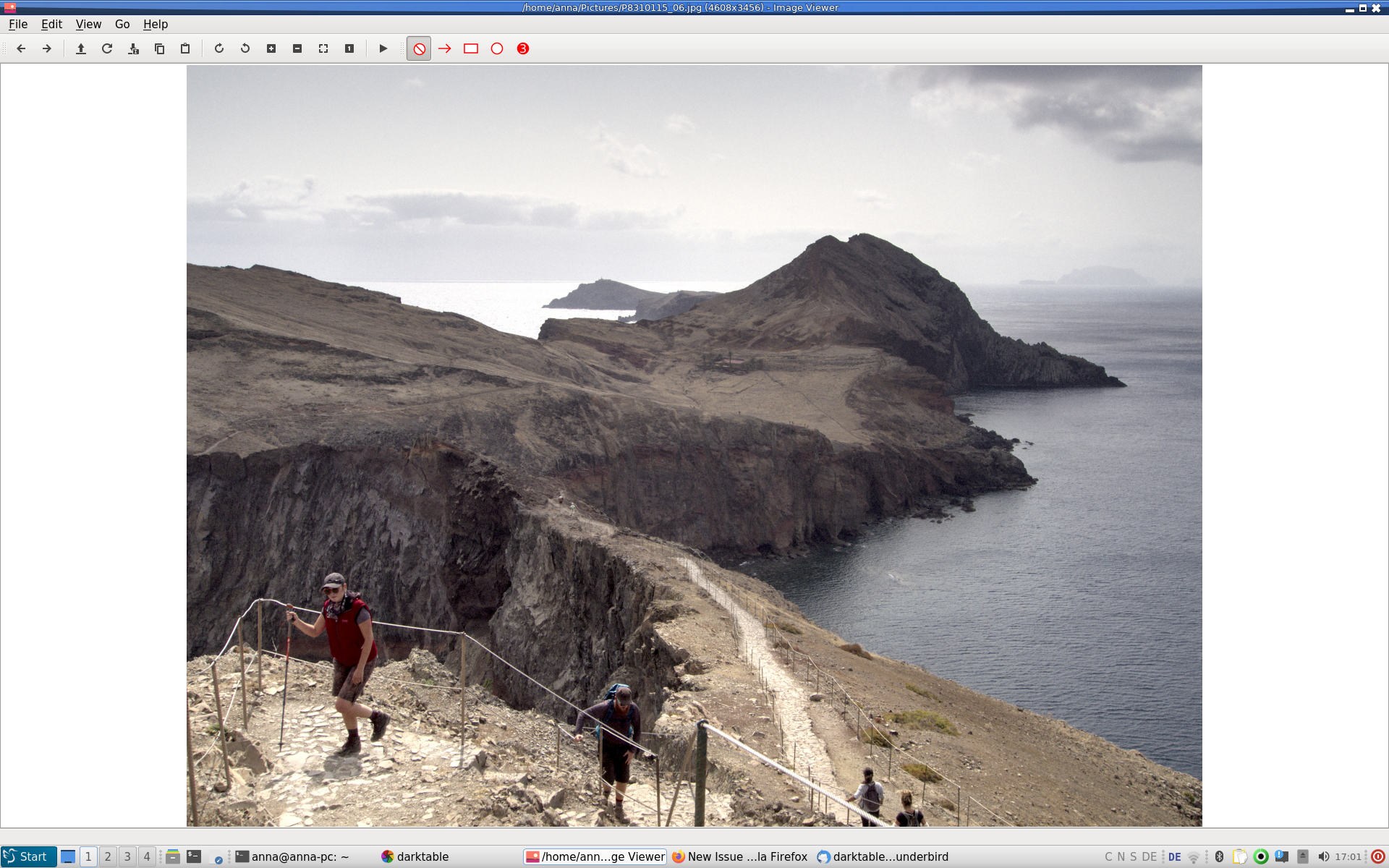Rotate the image clockwise
1389x868 pixels.
coord(218,48)
